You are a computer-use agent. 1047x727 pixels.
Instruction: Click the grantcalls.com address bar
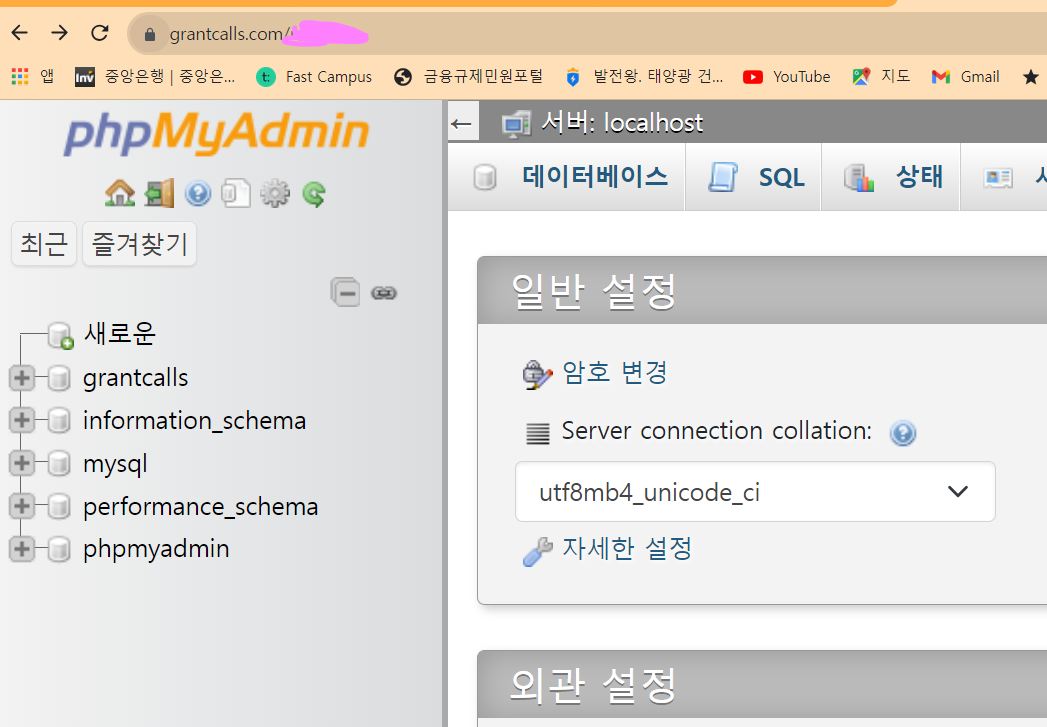588,34
